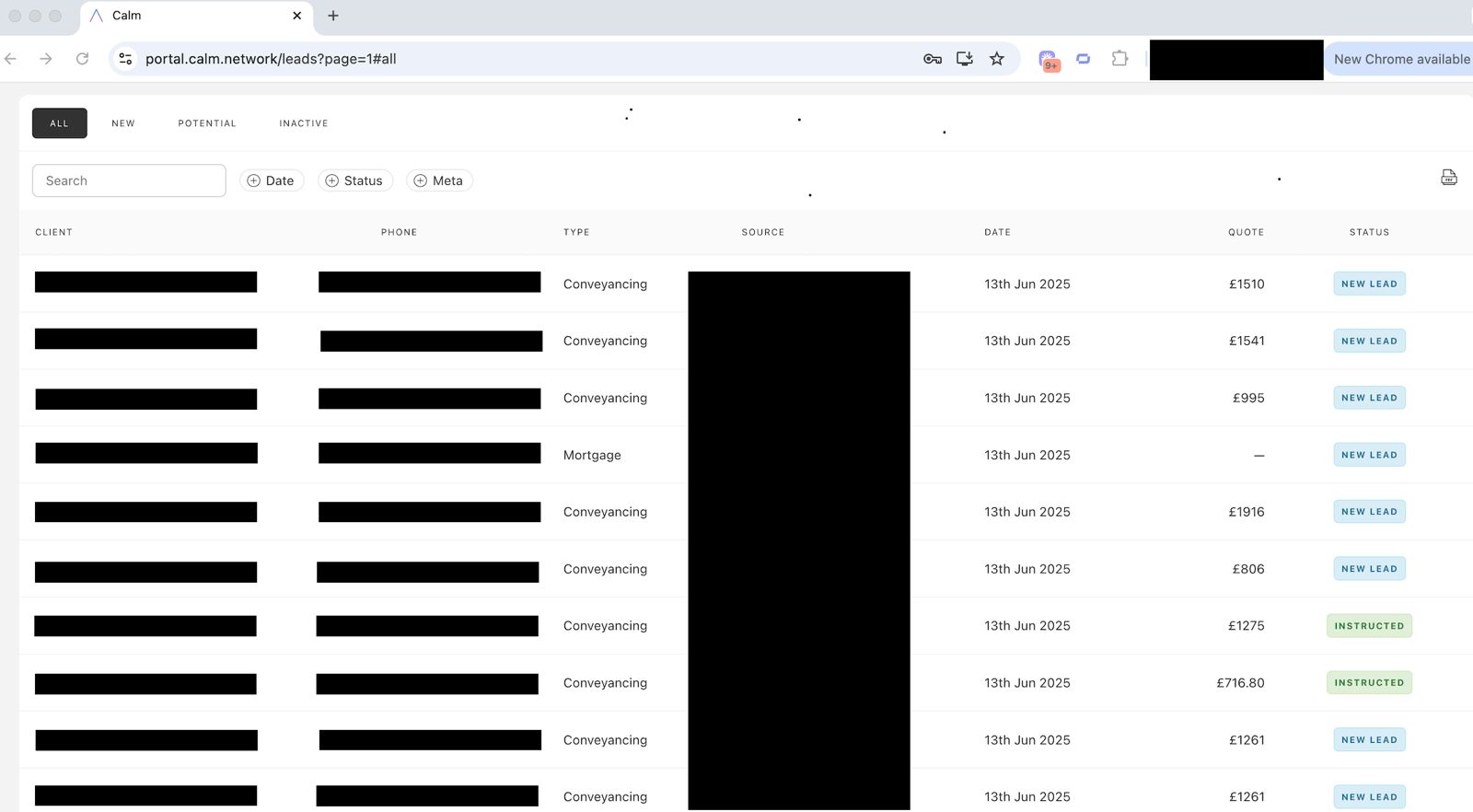Switch to the NEW leads tab
1473x812 pixels.
point(123,123)
